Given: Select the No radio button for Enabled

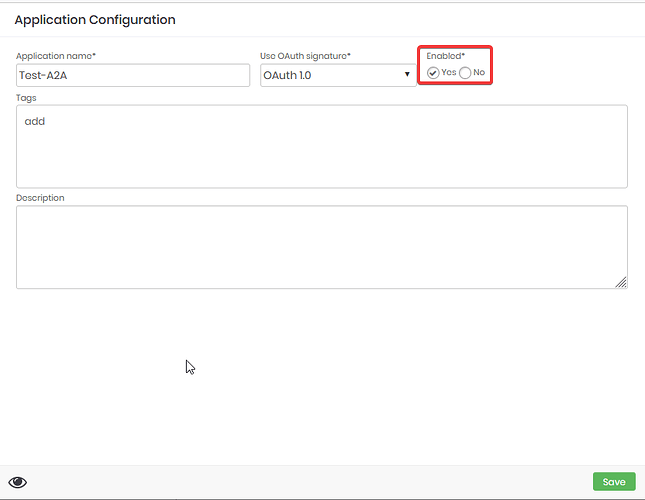Looking at the screenshot, I should click(465, 73).
